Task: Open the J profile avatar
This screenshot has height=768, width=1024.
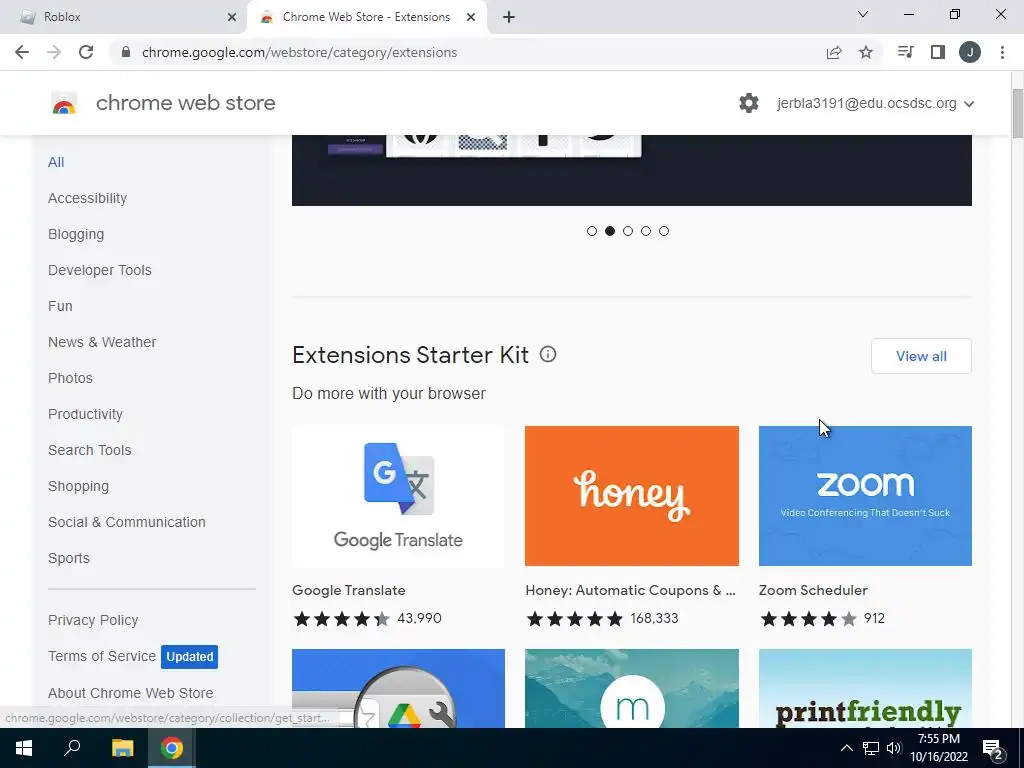Action: [x=970, y=52]
